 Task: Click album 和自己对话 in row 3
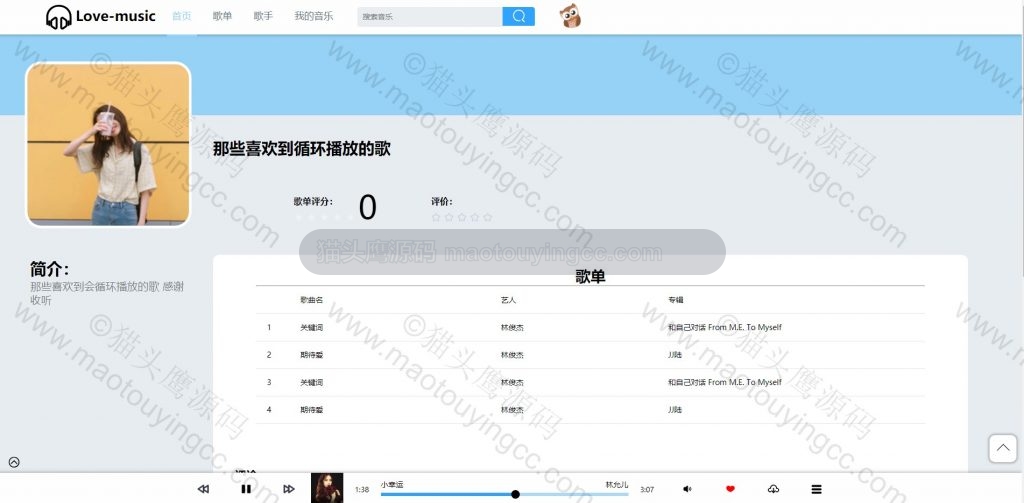coord(724,382)
